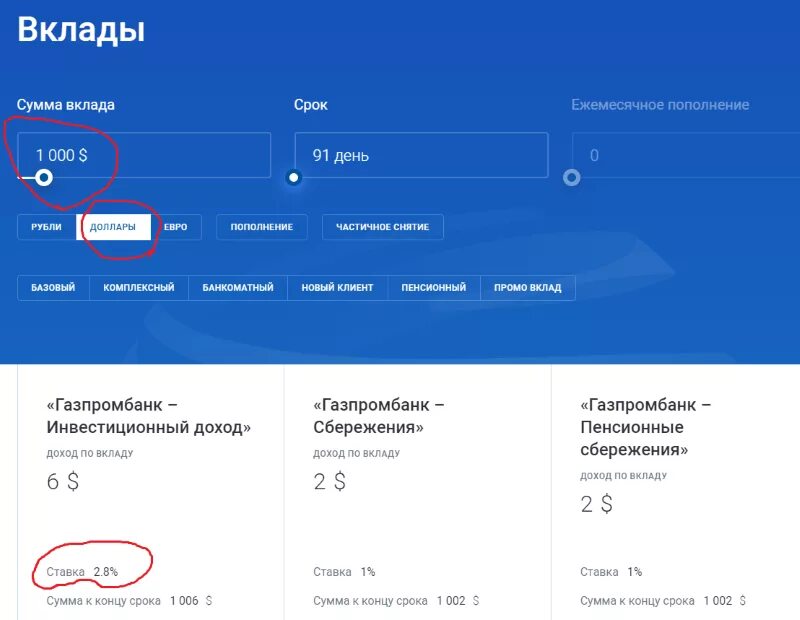Click the Ставка 2.8% rate text

click(82, 572)
